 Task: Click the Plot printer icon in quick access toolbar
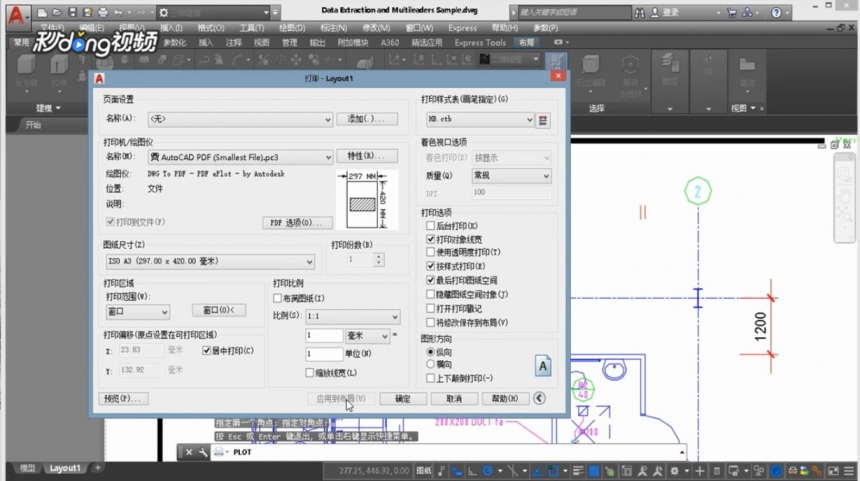click(103, 12)
